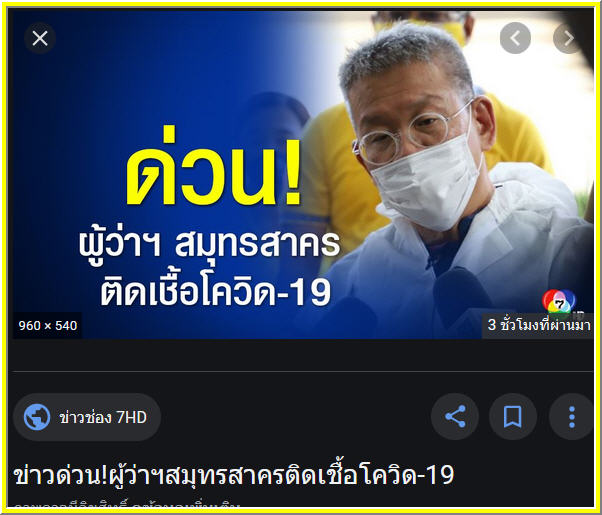
Task: Click the yellow ด่วน! text in the image
Action: point(213,167)
